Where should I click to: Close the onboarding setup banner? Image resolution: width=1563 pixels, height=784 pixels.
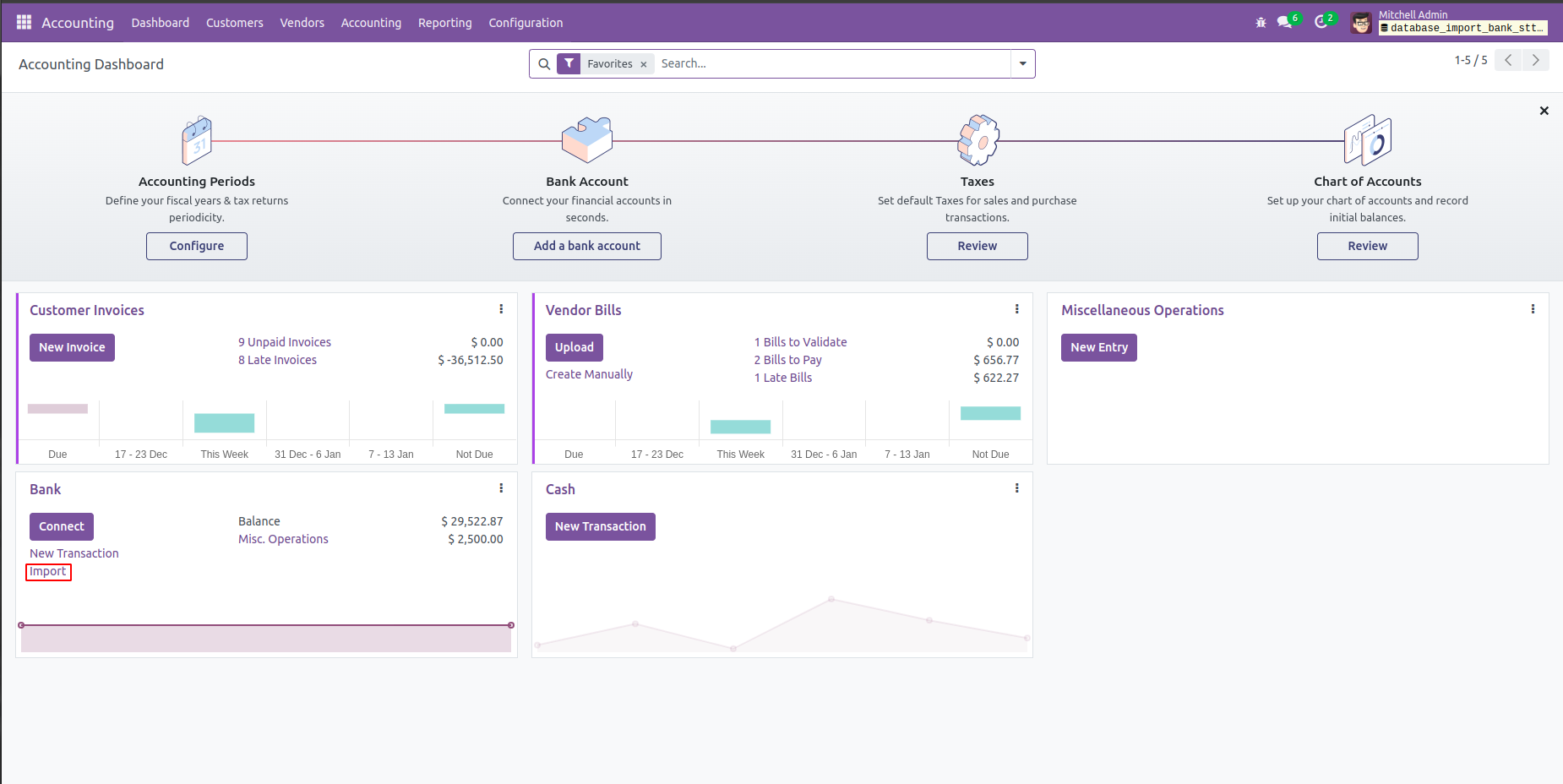(1544, 111)
